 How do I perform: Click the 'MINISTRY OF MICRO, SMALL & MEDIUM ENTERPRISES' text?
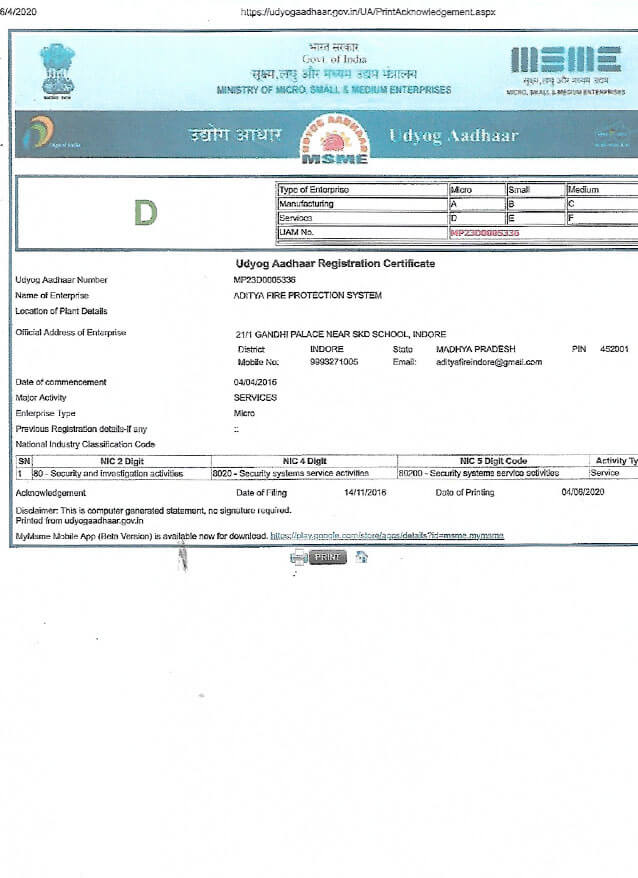[x=334, y=90]
